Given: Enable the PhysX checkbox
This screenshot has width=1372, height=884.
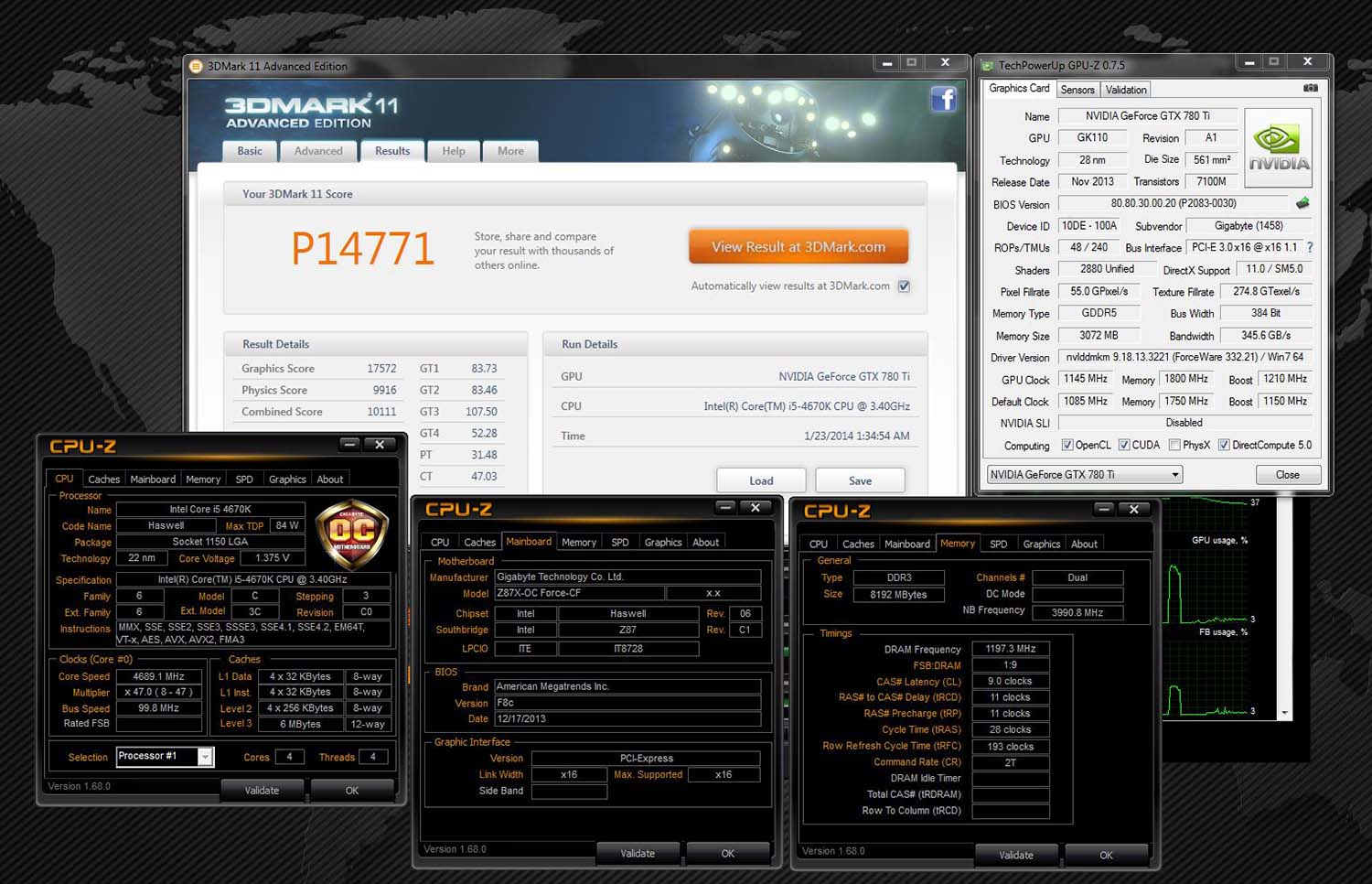Looking at the screenshot, I should [1174, 445].
